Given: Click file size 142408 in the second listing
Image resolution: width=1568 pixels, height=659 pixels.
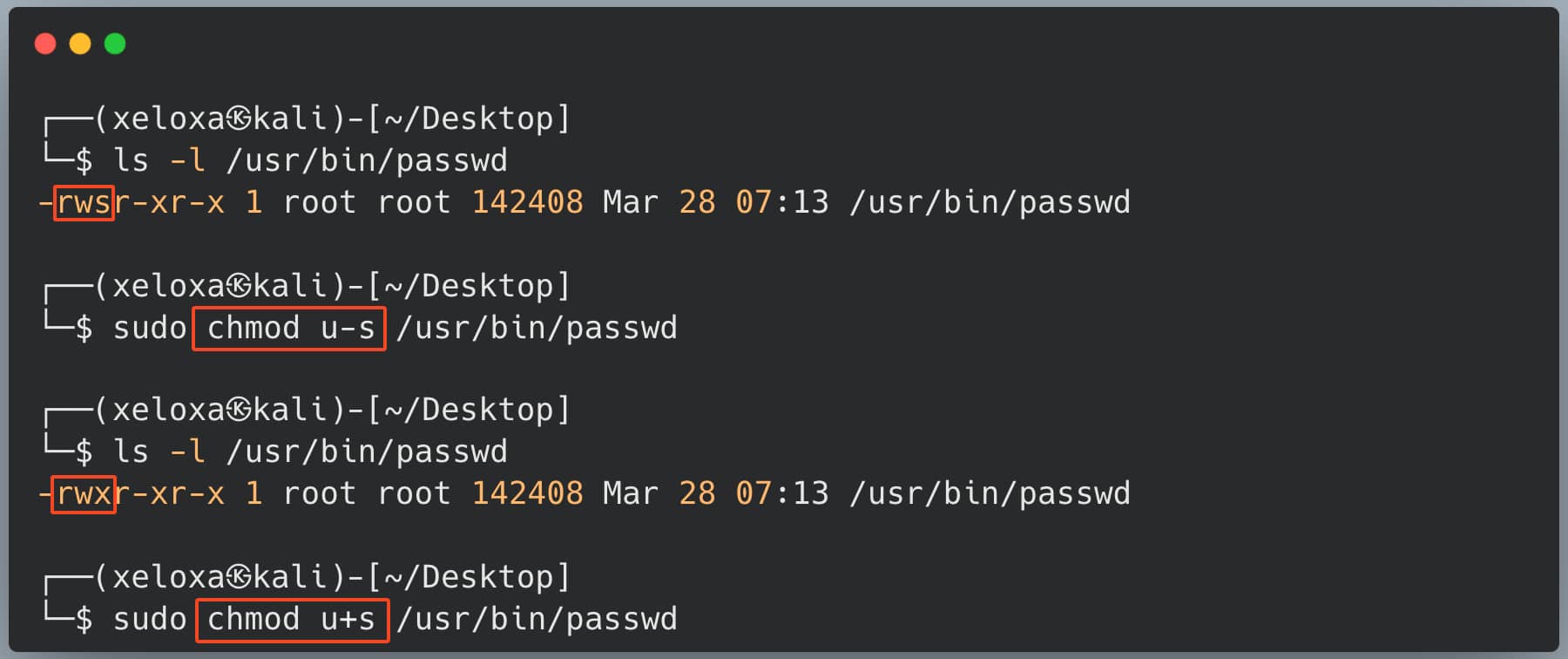Looking at the screenshot, I should 527,494.
